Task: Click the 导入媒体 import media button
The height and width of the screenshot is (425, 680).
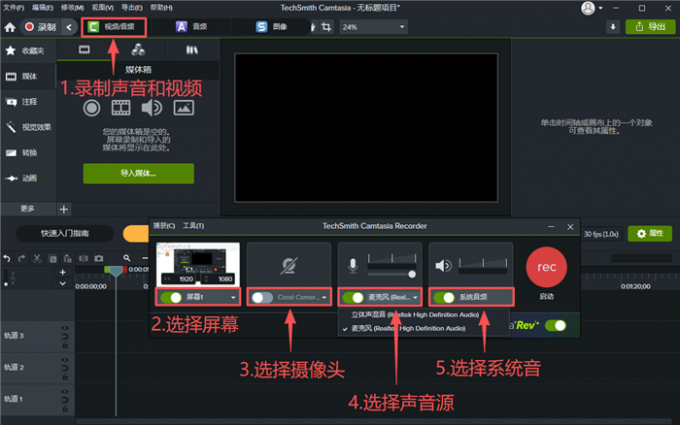Action: click(138, 173)
